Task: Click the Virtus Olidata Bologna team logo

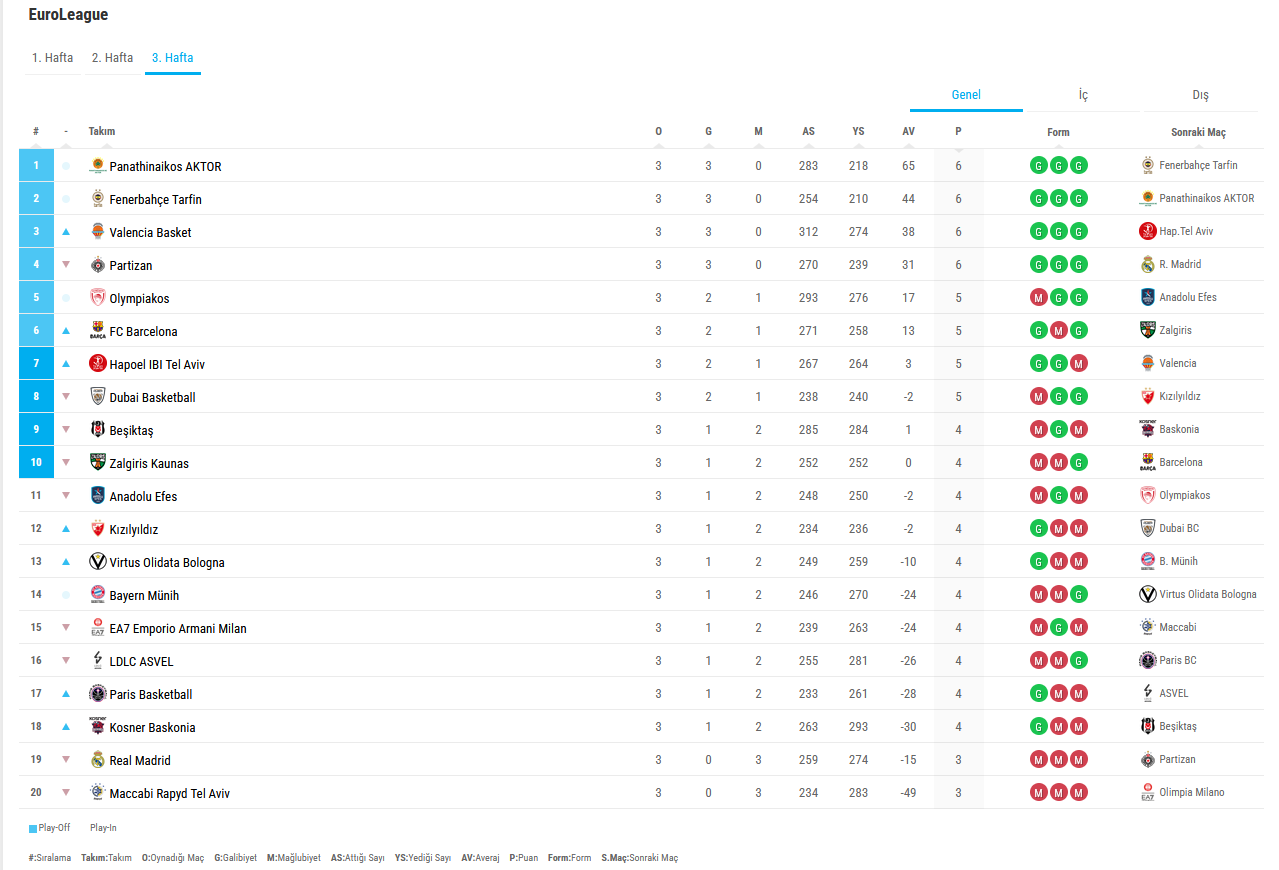Action: 97,562
